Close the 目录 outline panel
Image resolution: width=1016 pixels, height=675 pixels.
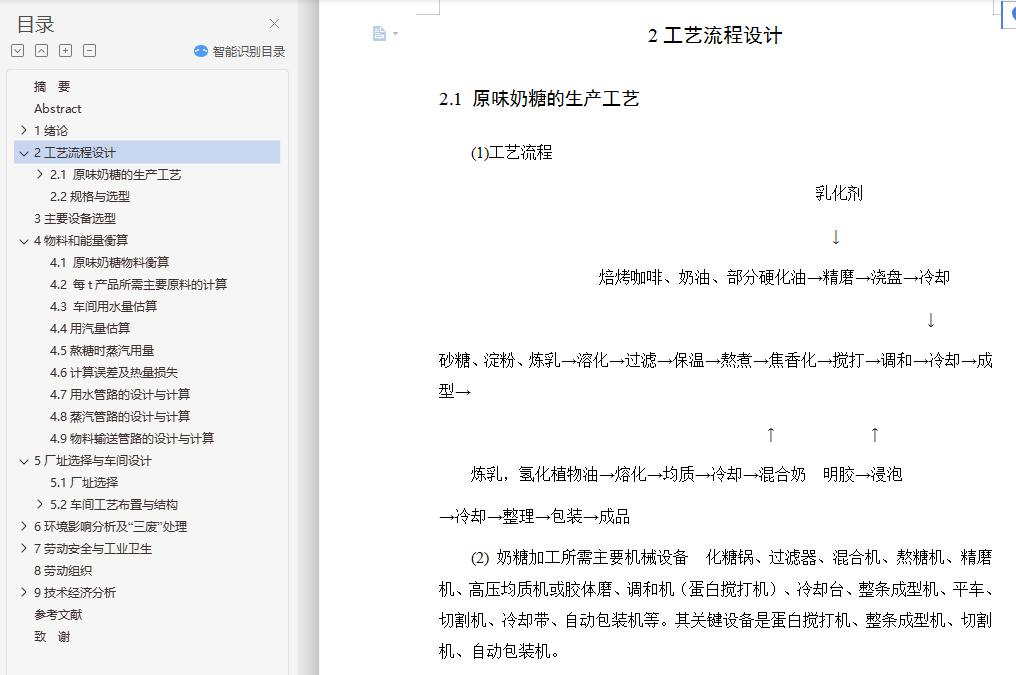(274, 24)
